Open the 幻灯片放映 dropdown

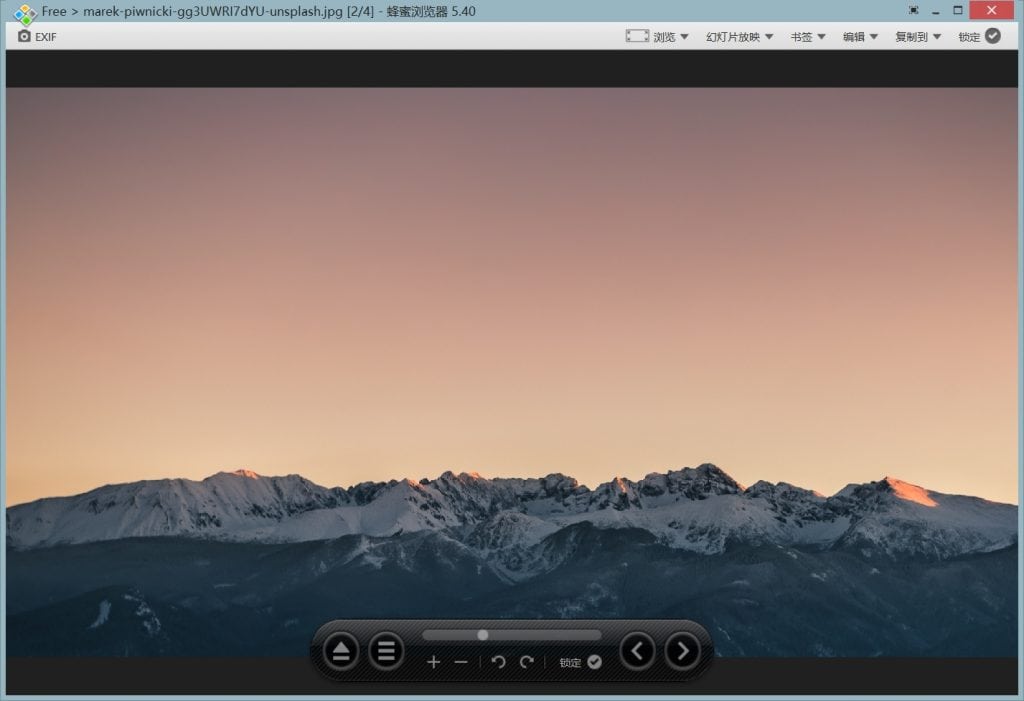[739, 37]
